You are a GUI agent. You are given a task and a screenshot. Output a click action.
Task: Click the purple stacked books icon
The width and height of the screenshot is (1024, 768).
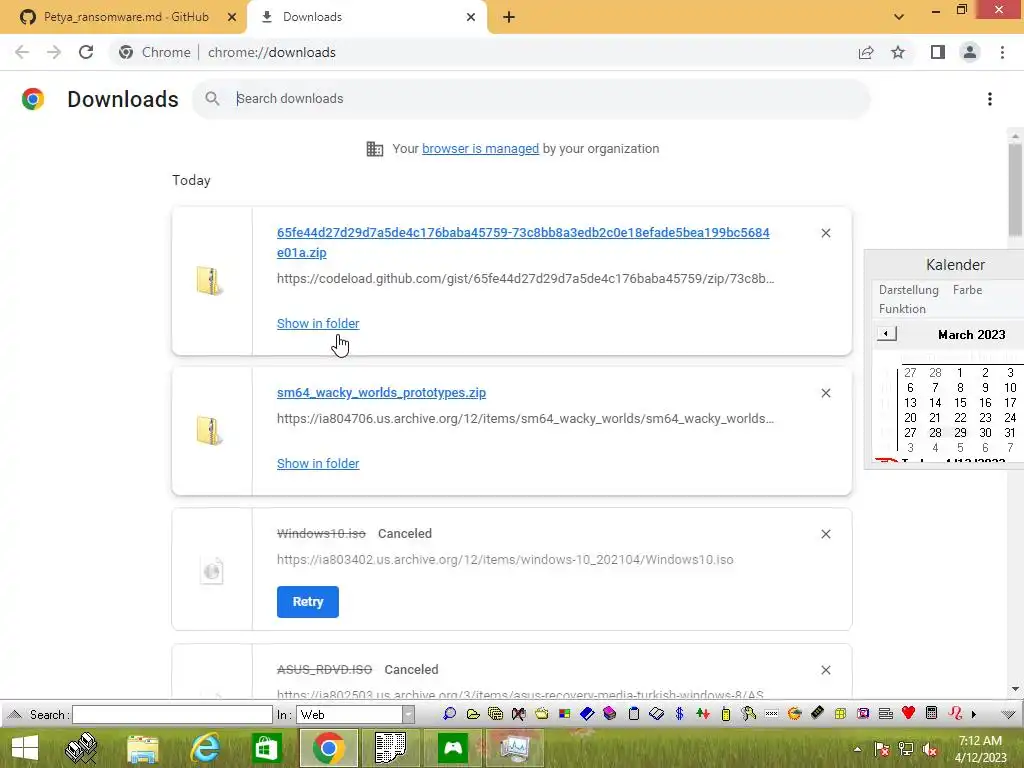(610, 714)
